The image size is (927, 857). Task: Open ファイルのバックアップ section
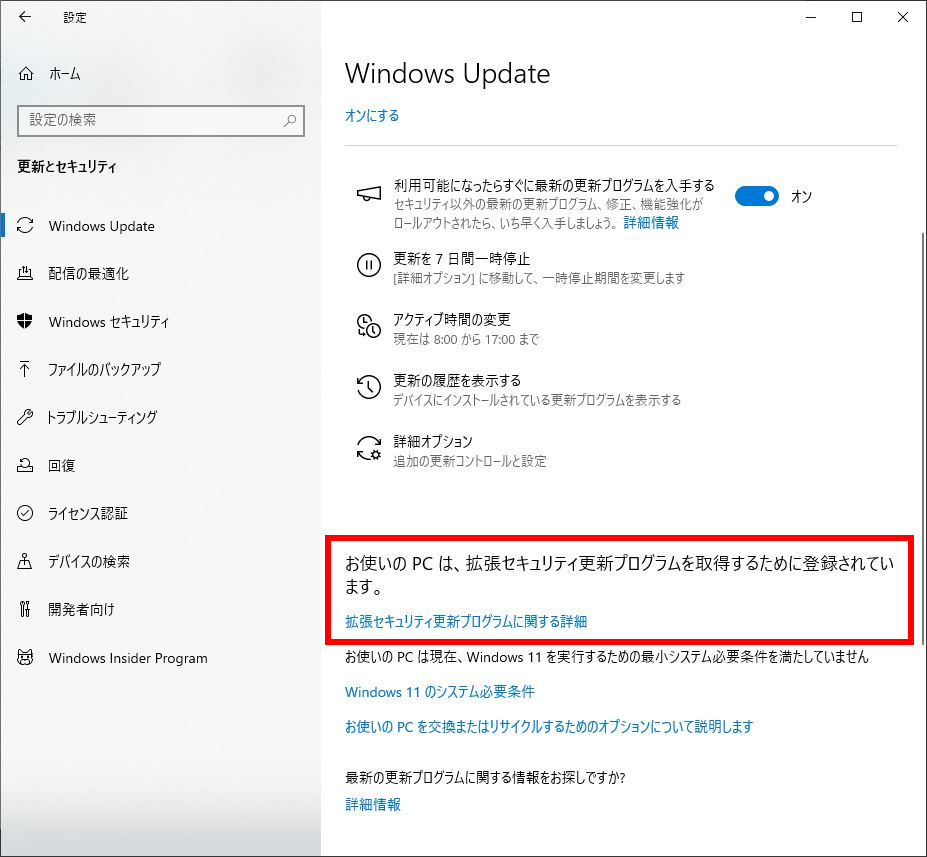tap(104, 369)
